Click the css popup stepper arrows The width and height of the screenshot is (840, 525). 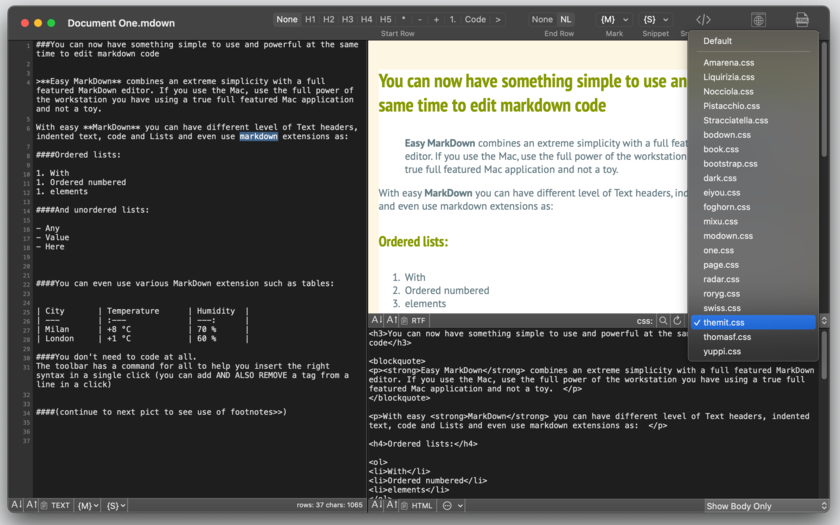[824, 321]
